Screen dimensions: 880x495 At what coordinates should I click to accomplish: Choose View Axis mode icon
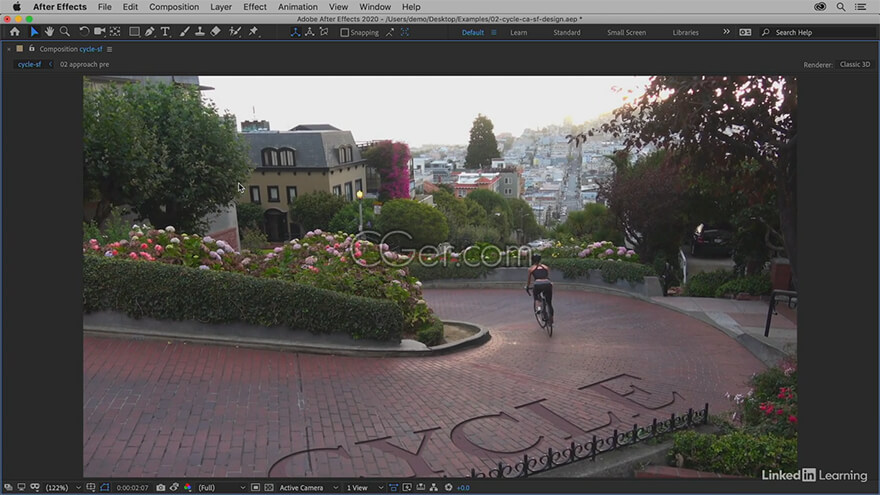[324, 33]
